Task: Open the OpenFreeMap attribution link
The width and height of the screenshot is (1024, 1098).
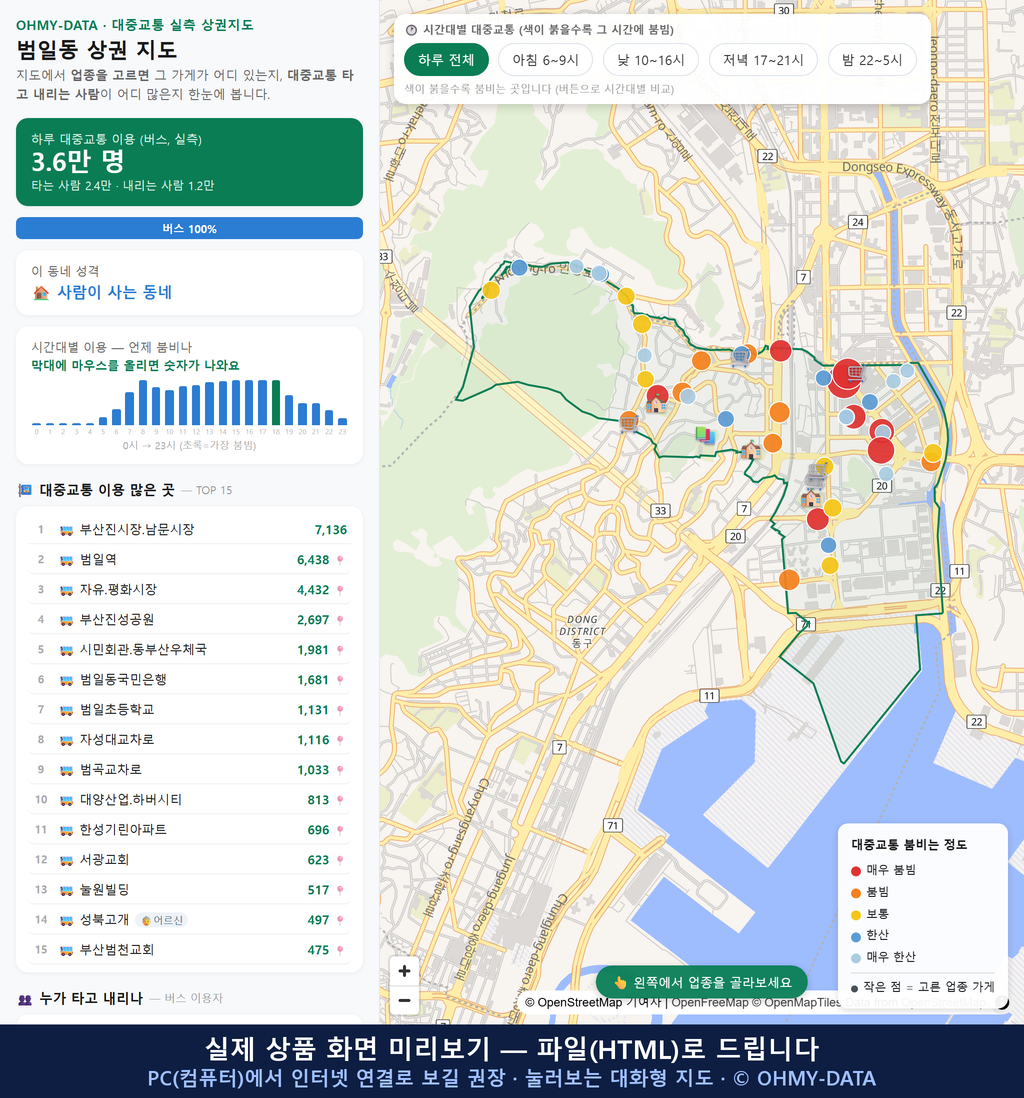Action: [710, 1003]
